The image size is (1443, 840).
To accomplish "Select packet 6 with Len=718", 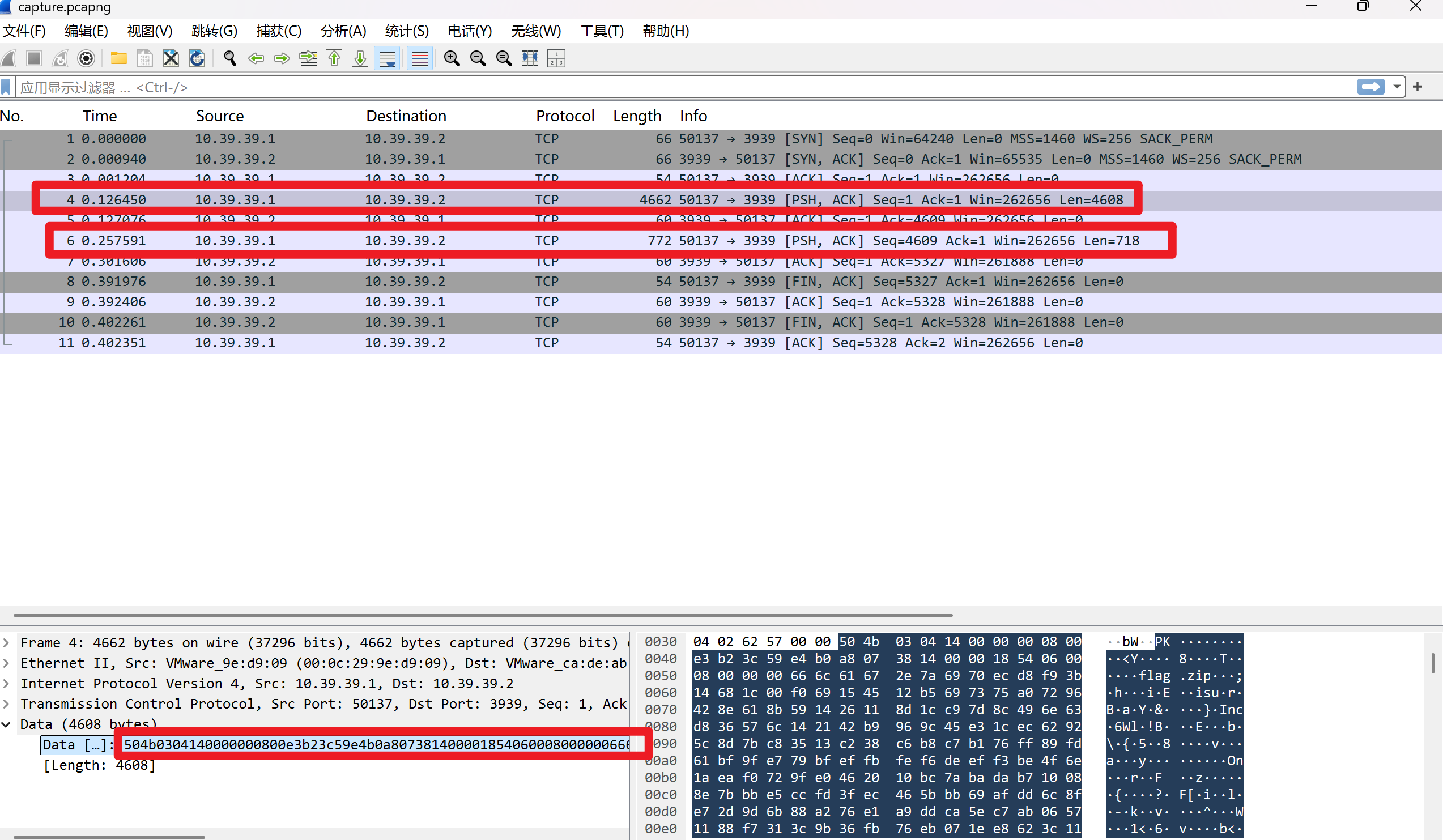I will tap(721, 241).
